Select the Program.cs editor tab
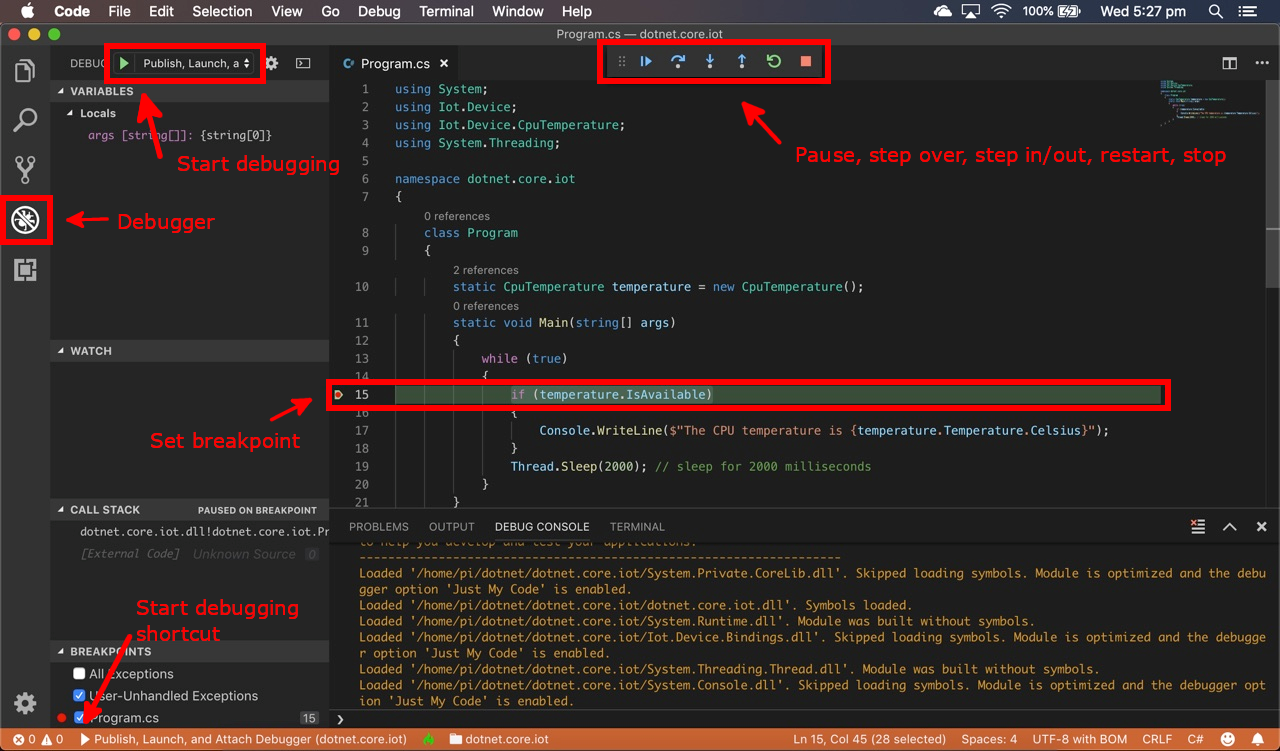Viewport: 1280px width, 751px height. click(394, 63)
